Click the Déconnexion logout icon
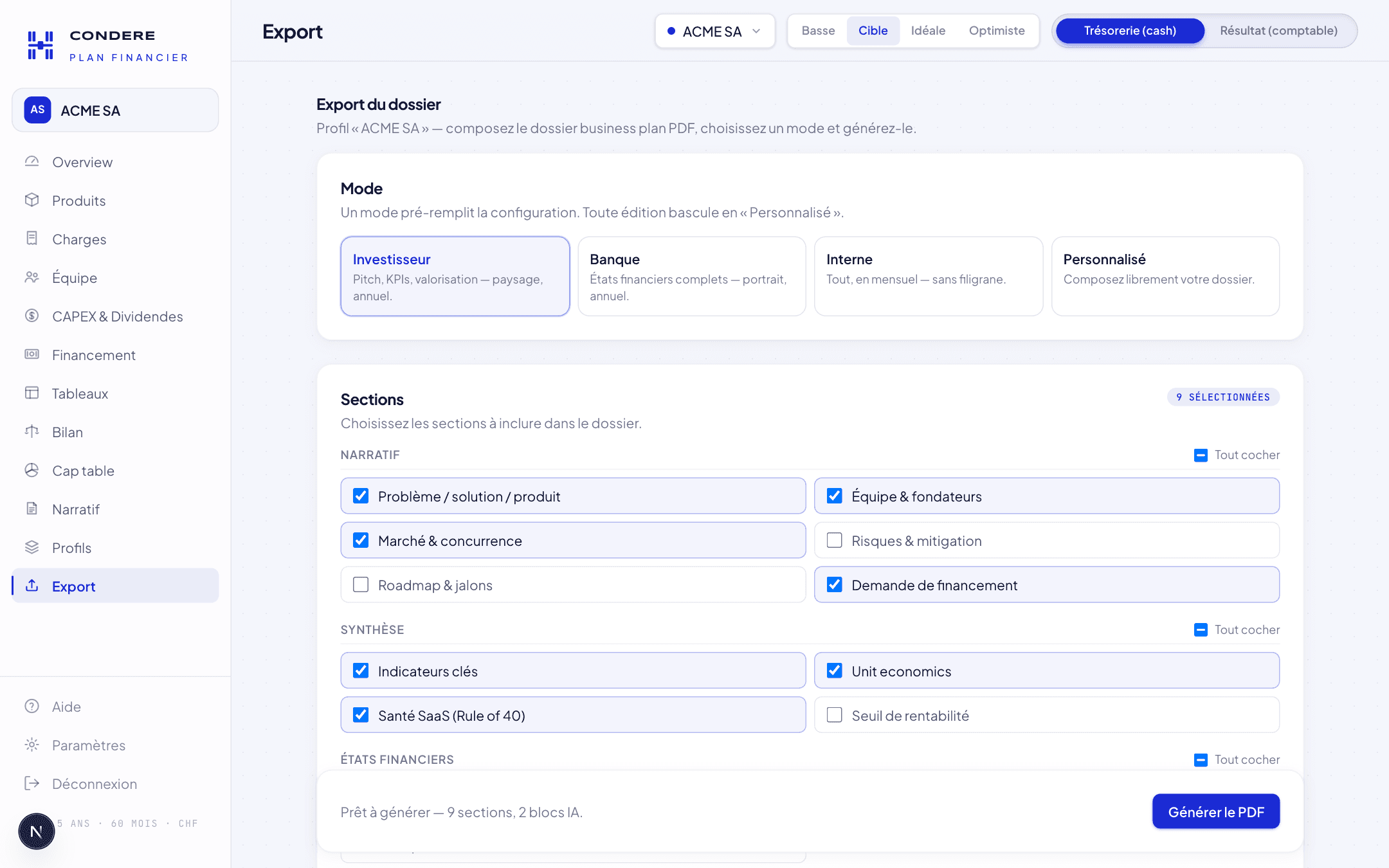This screenshot has width=1389, height=868. pyautogui.click(x=32, y=783)
